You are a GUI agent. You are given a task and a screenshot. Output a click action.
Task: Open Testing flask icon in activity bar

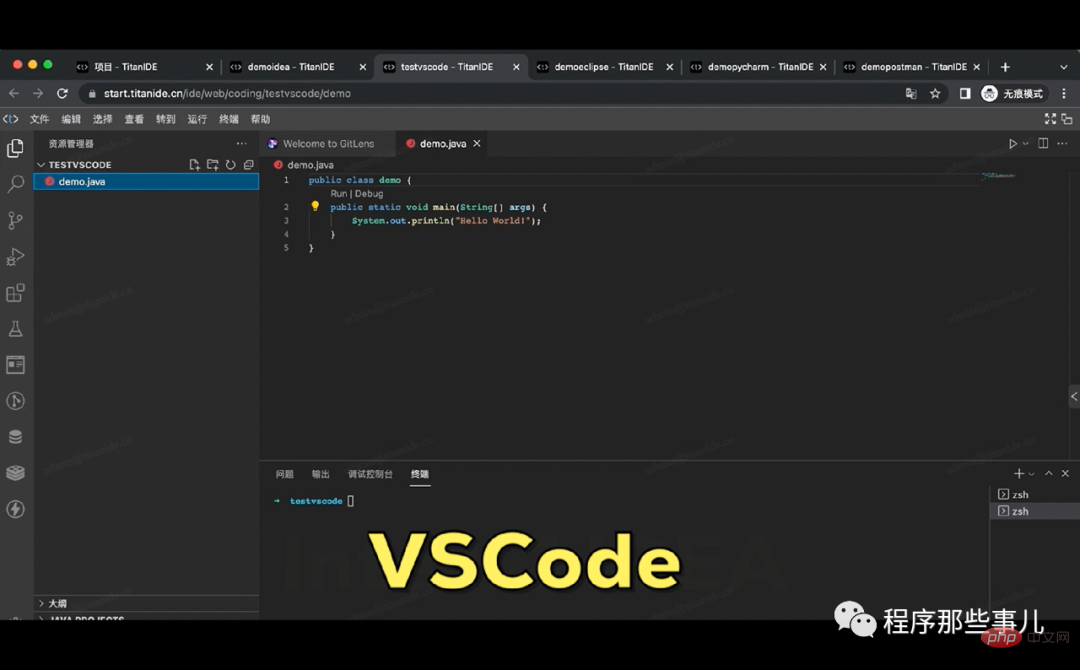(x=15, y=328)
